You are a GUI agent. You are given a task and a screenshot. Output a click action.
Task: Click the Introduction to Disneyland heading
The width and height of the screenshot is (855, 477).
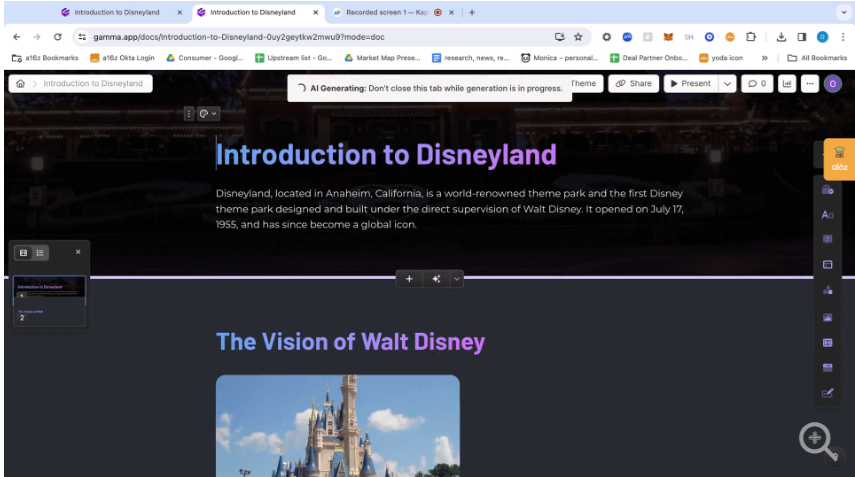386,154
